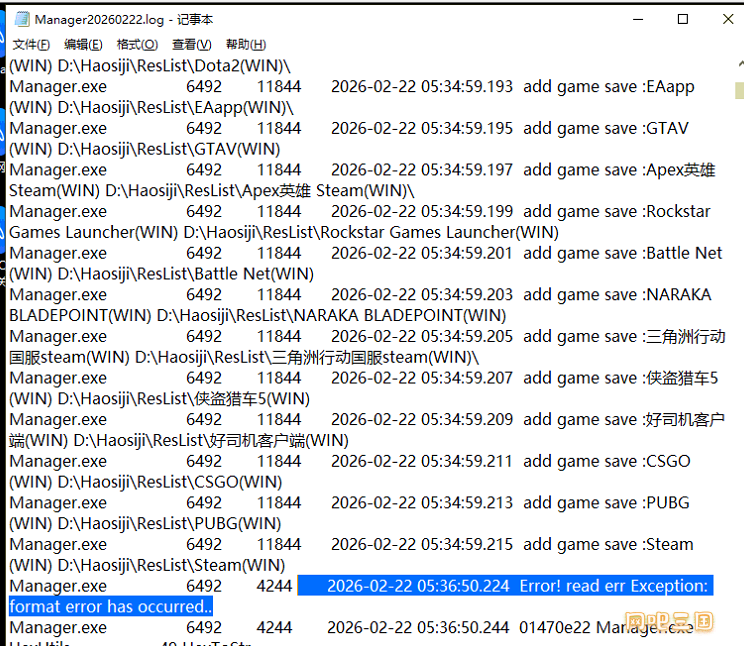
Task: Click the 'D:\Haosiji\ResList\Battle Net(WIN)' path
Action: 186,274
